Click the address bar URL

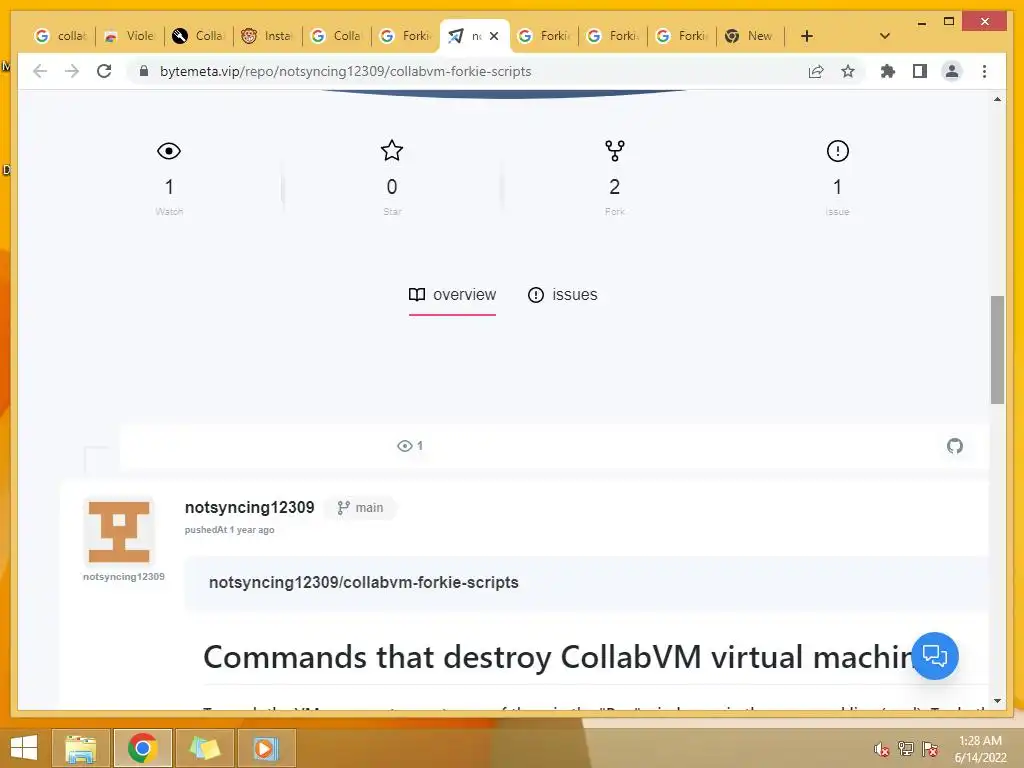point(345,71)
